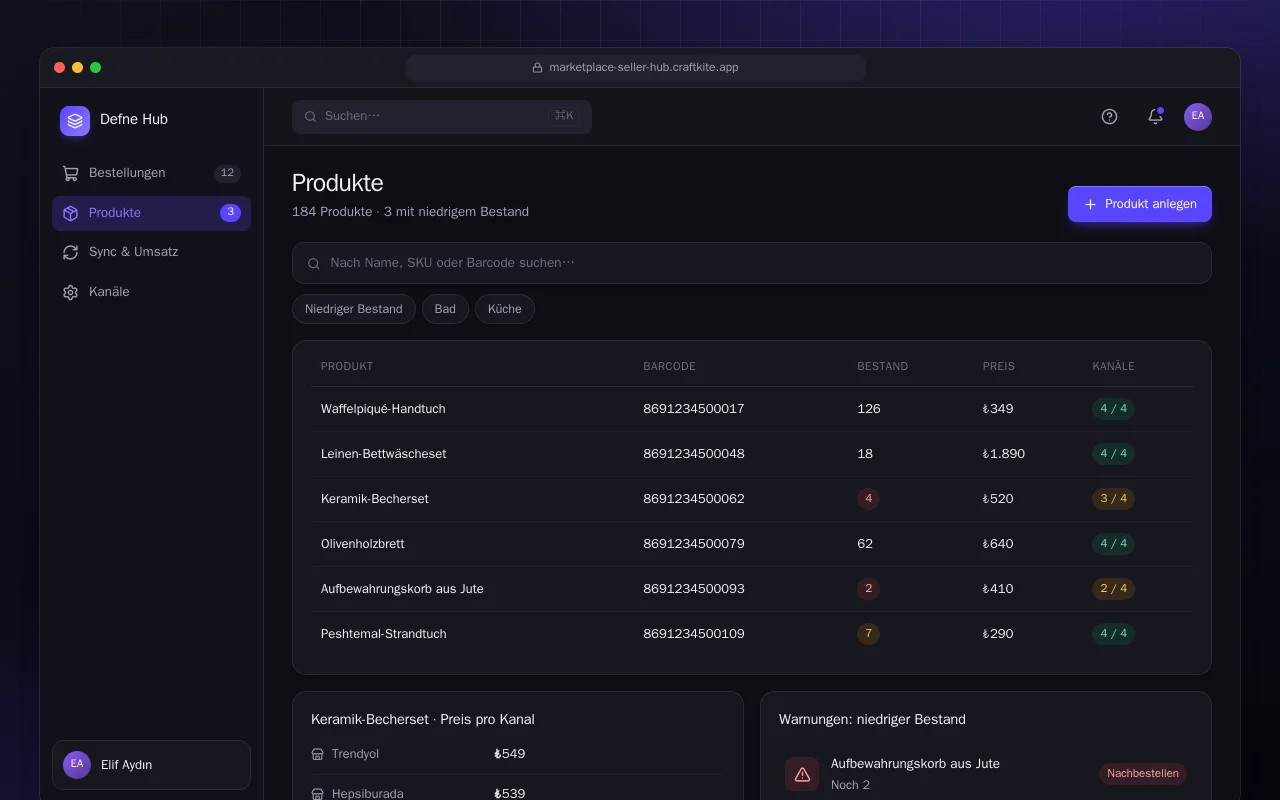The image size is (1280, 800).
Task: Open the Waffelpiqué-Handtuch product row
Action: tap(752, 409)
